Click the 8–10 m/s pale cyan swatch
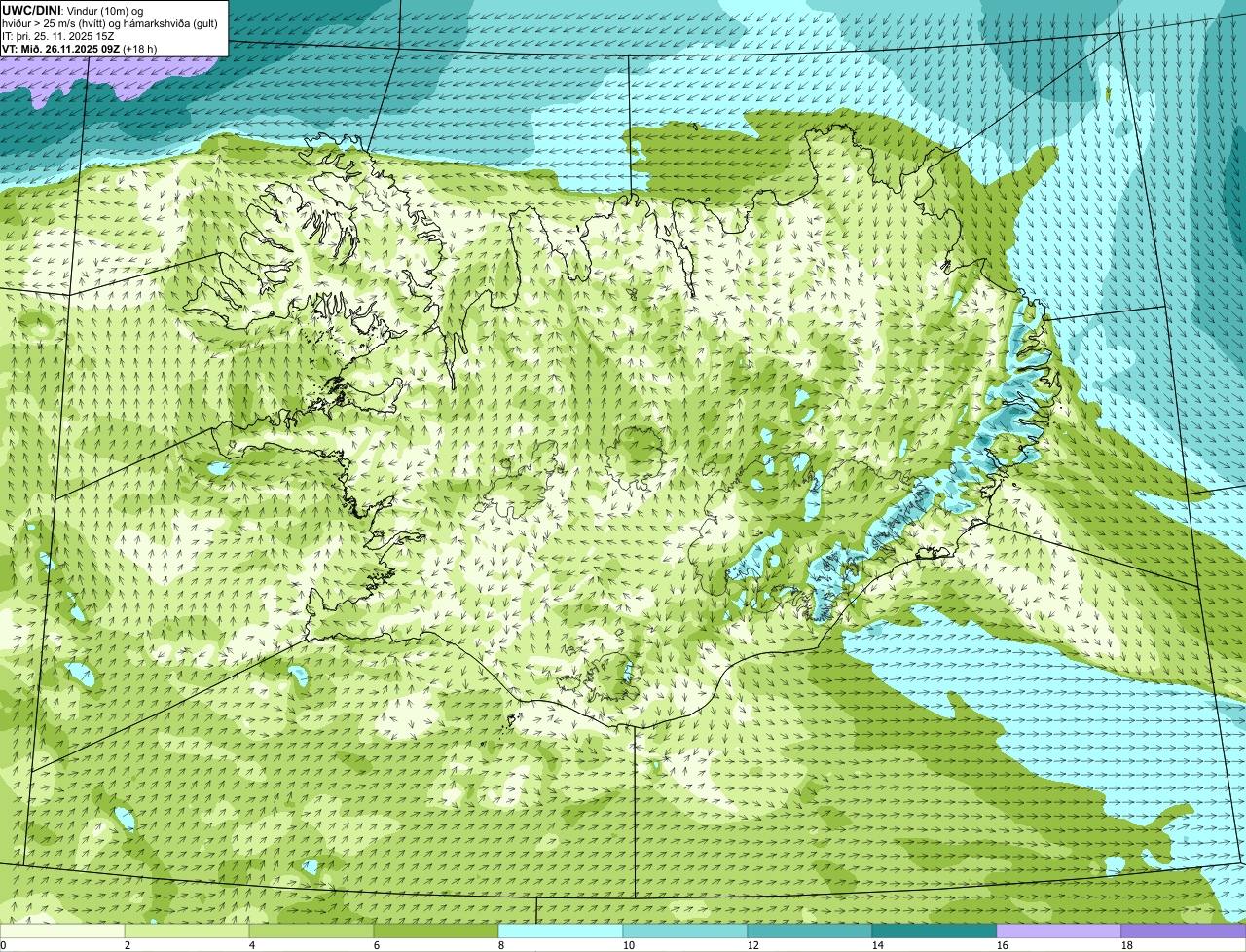This screenshot has width=1246, height=952. pyautogui.click(x=561, y=931)
